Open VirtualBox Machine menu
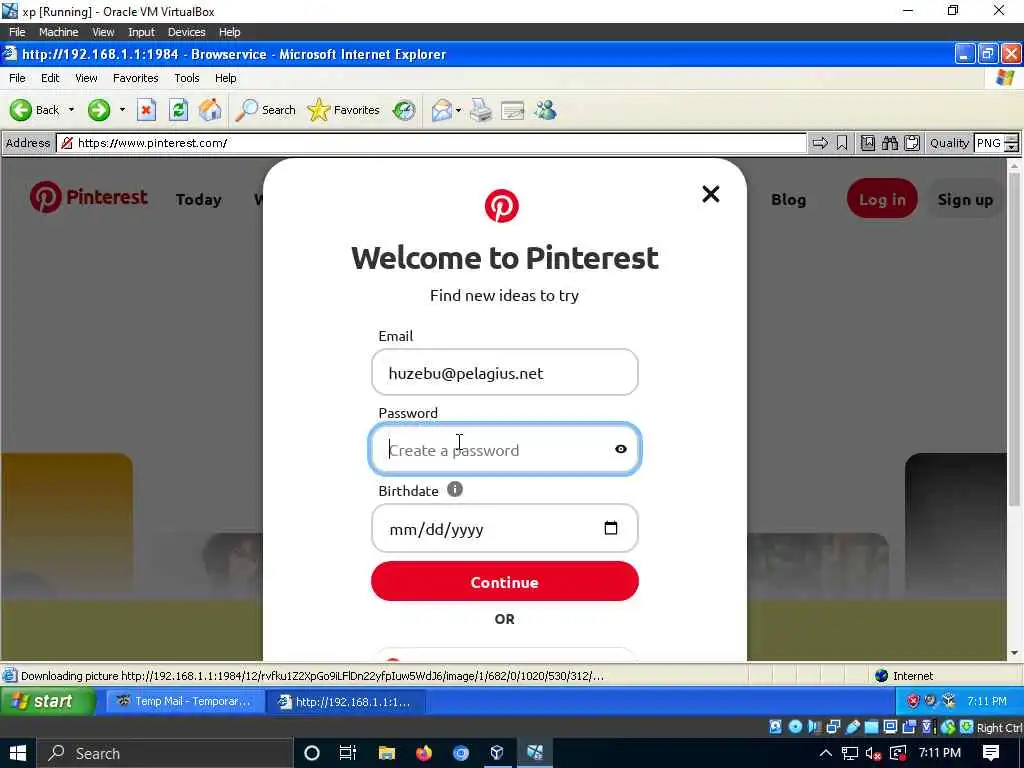 pos(58,32)
